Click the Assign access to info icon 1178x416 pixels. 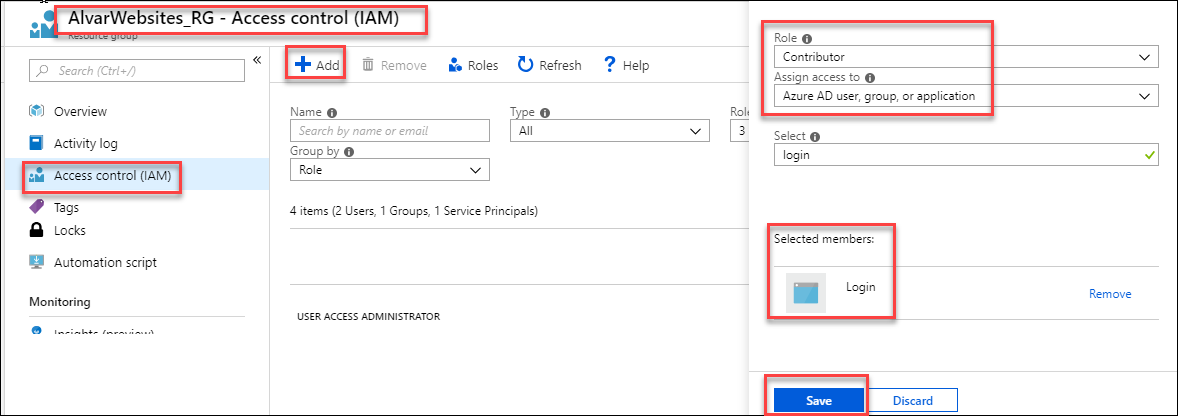point(870,77)
